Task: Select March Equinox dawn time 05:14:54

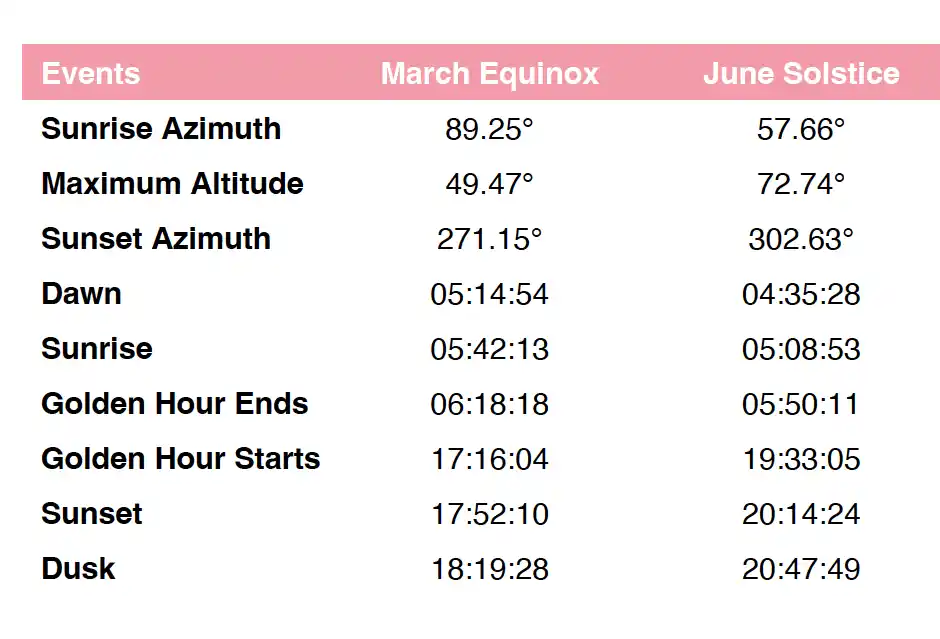Action: point(489,295)
